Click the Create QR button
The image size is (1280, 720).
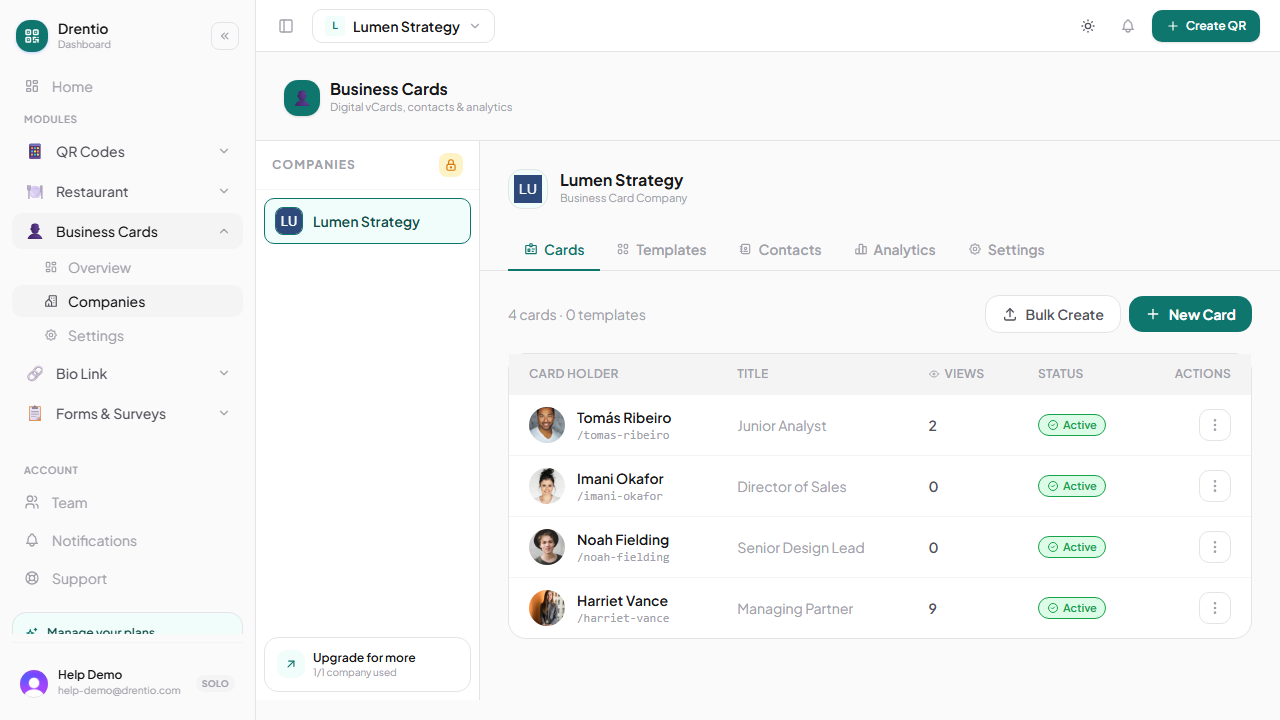click(x=1206, y=26)
